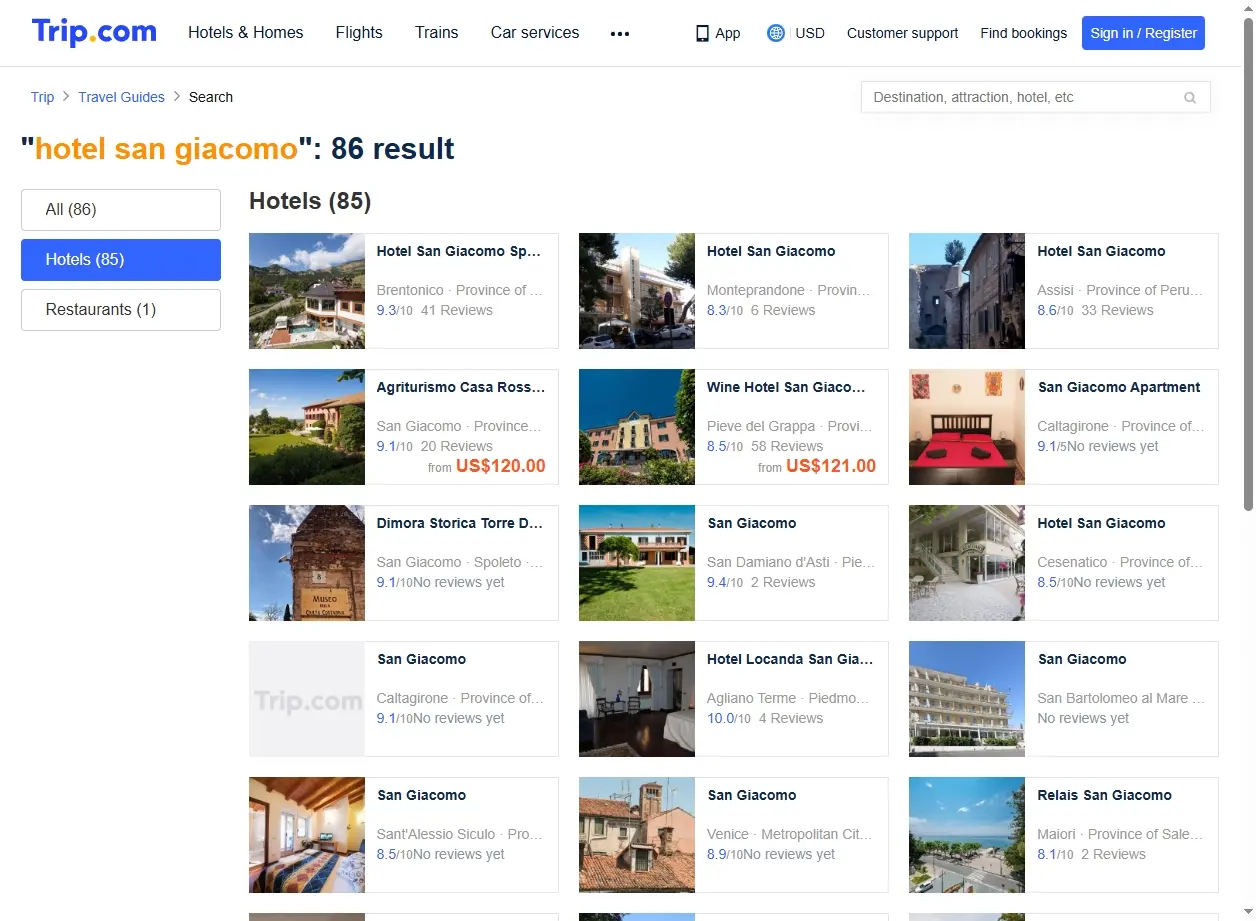Open San Bartolomeo al Mare photo
1256x921 pixels.
click(967, 699)
